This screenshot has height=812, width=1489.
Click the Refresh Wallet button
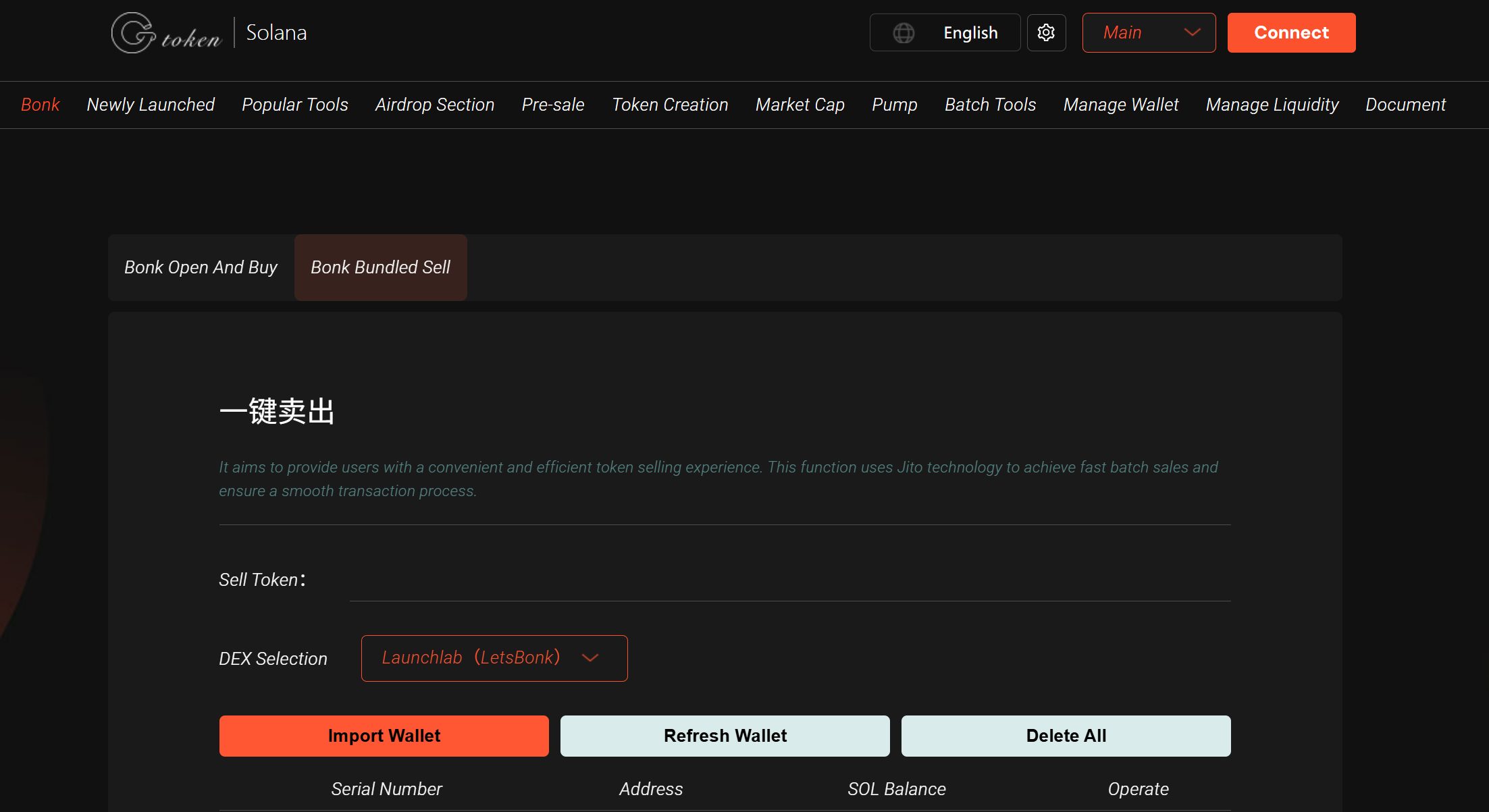725,736
